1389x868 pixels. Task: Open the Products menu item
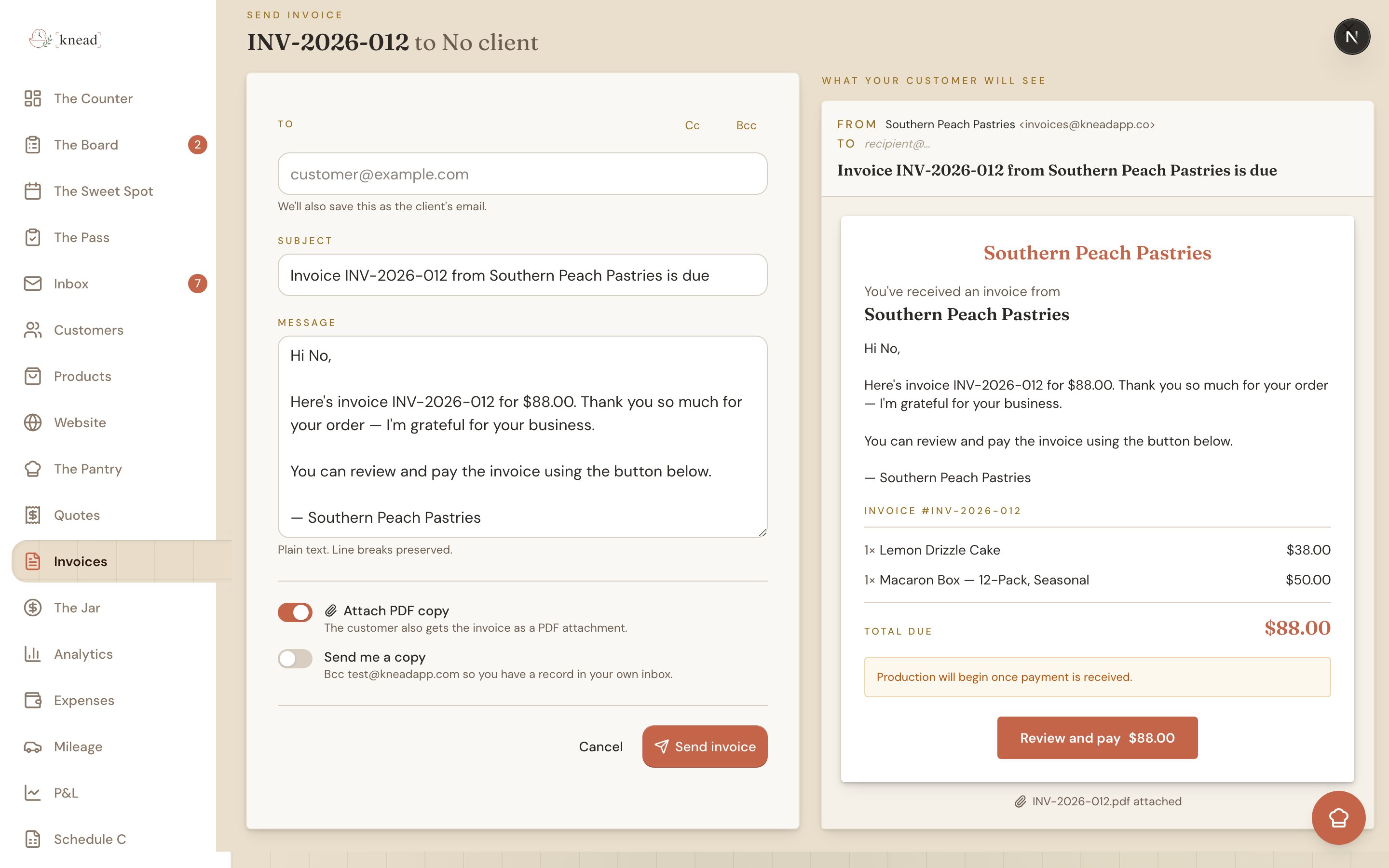[82, 376]
